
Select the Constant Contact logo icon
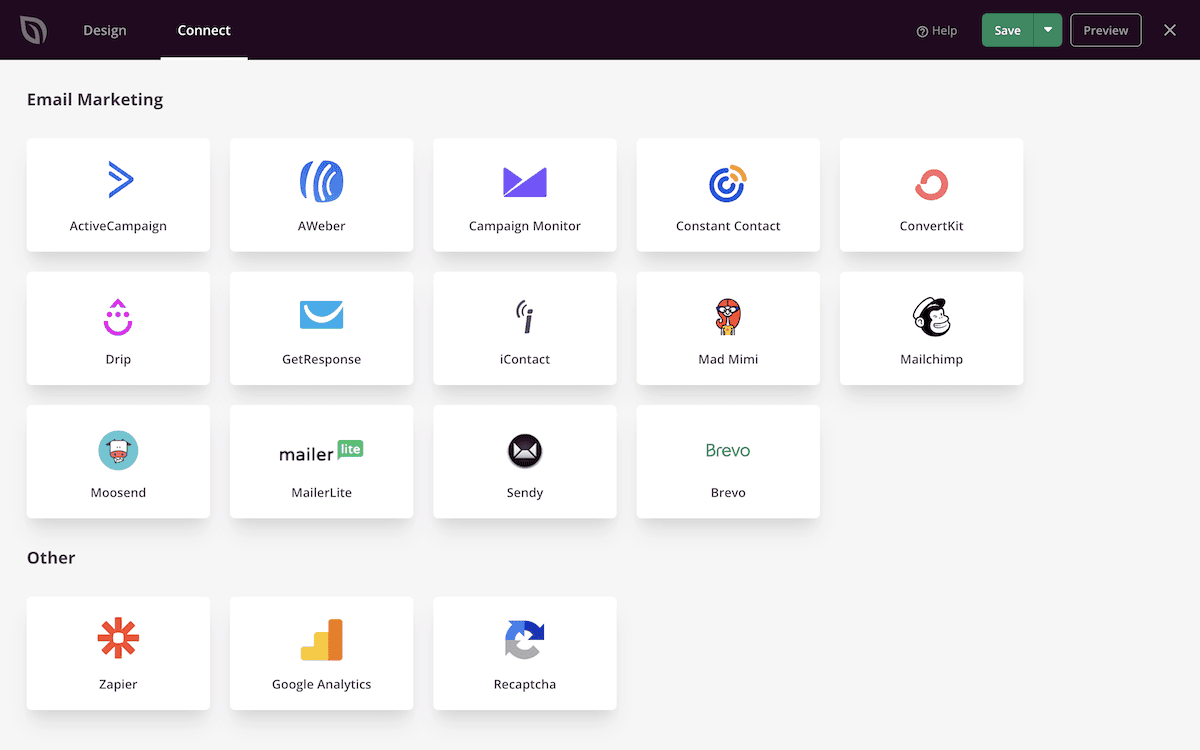[728, 182]
